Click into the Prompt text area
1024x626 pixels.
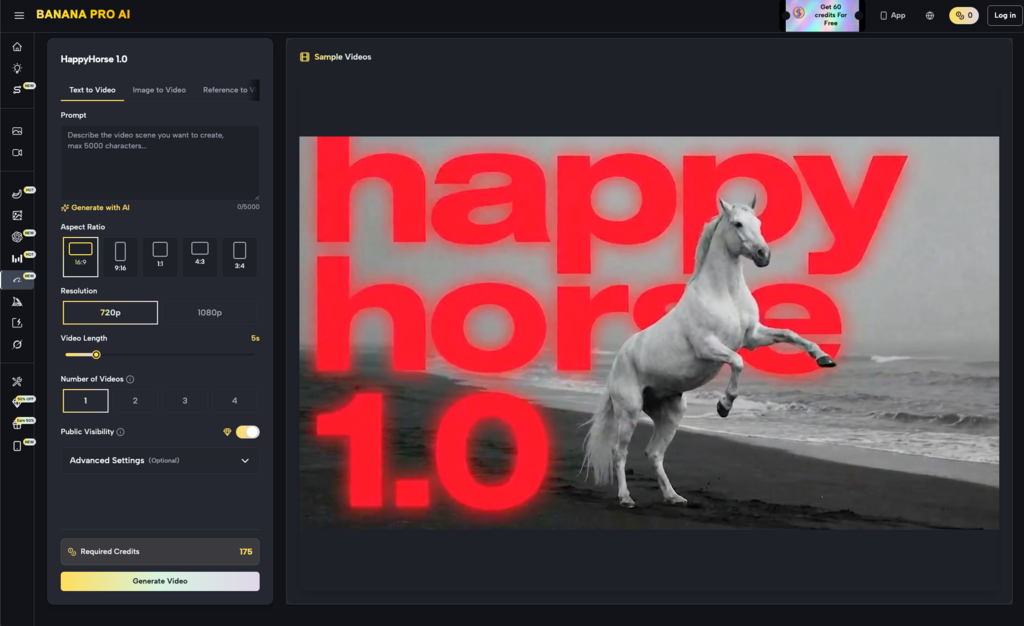pos(160,162)
